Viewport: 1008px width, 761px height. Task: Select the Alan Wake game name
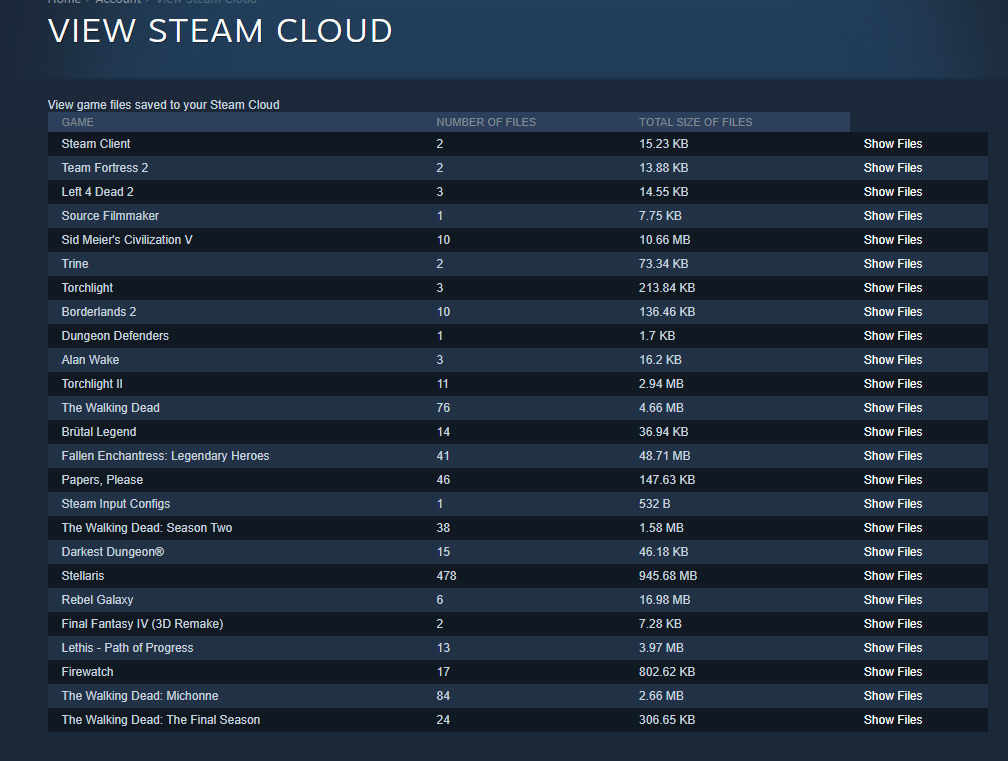click(90, 360)
